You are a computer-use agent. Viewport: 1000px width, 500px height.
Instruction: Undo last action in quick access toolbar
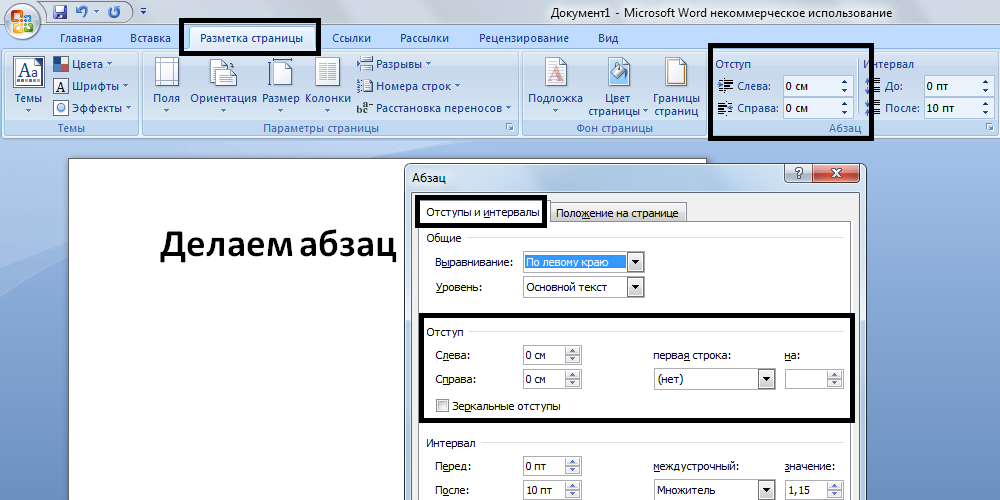point(81,11)
